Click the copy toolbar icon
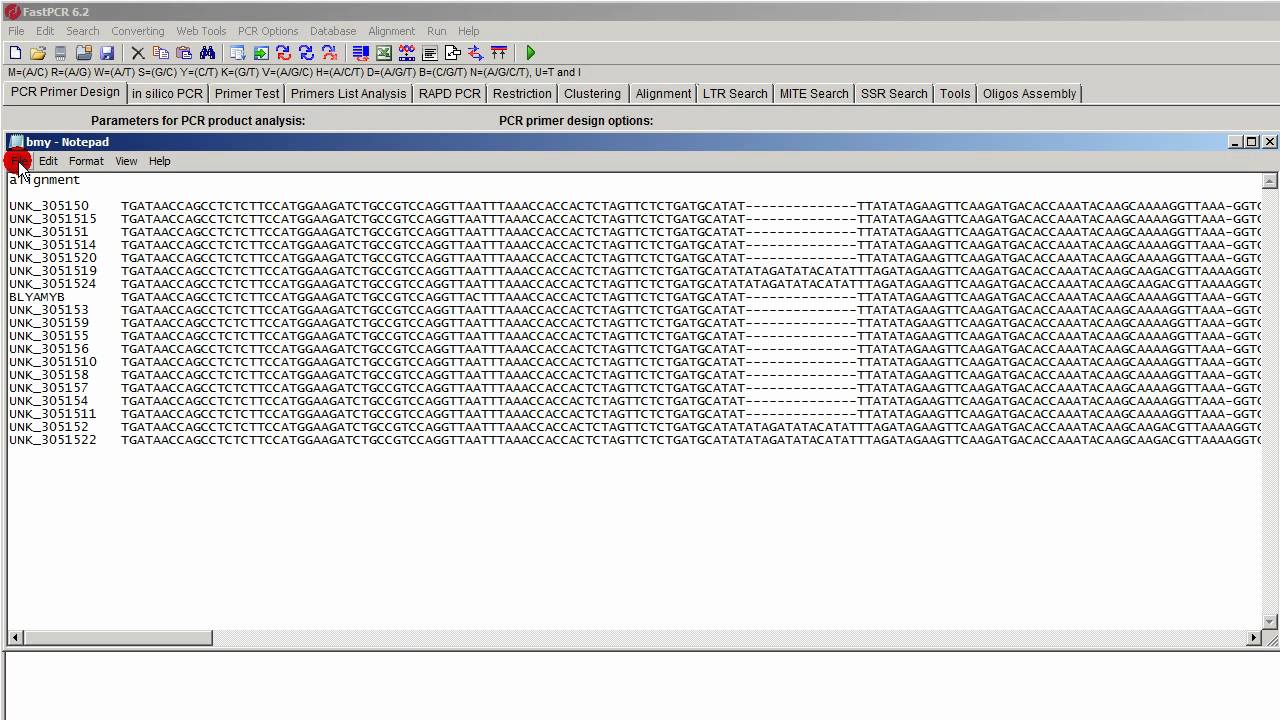Image resolution: width=1280 pixels, height=720 pixels. click(x=161, y=53)
